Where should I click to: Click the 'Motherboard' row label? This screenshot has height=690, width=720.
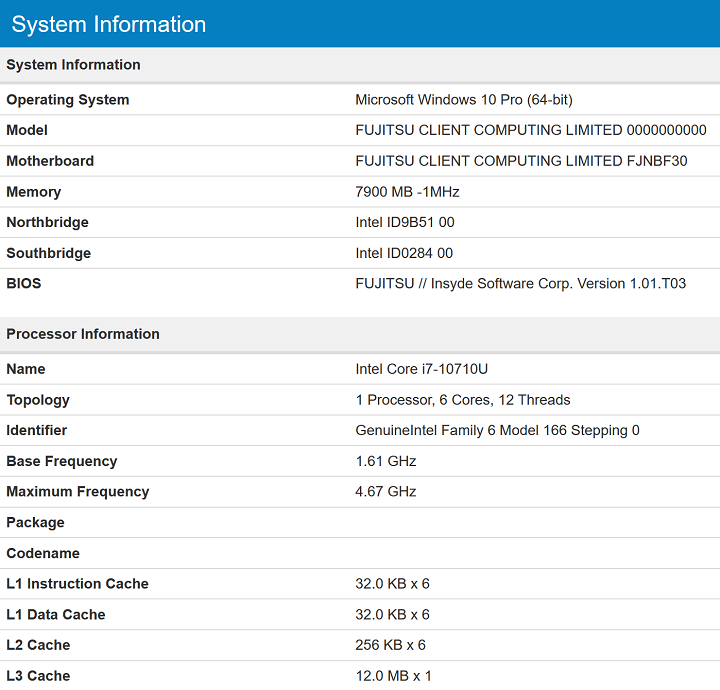pos(50,161)
